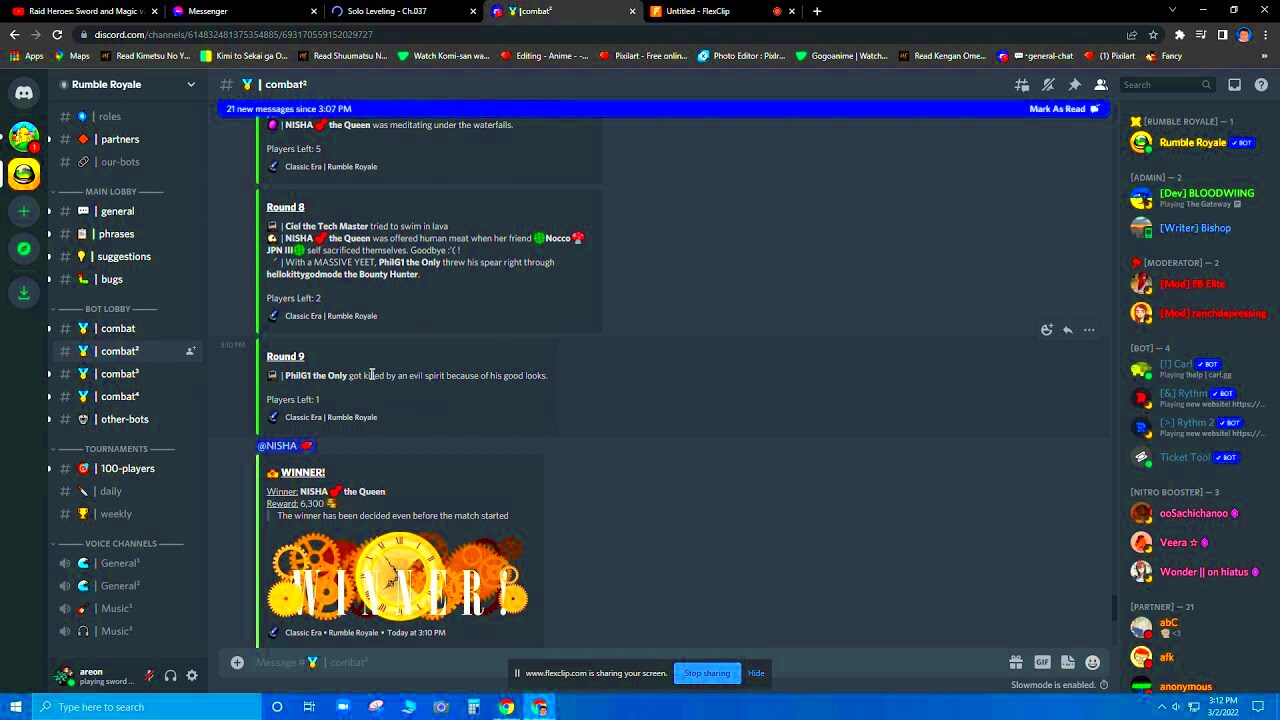Open a new browser tab

click(x=817, y=11)
